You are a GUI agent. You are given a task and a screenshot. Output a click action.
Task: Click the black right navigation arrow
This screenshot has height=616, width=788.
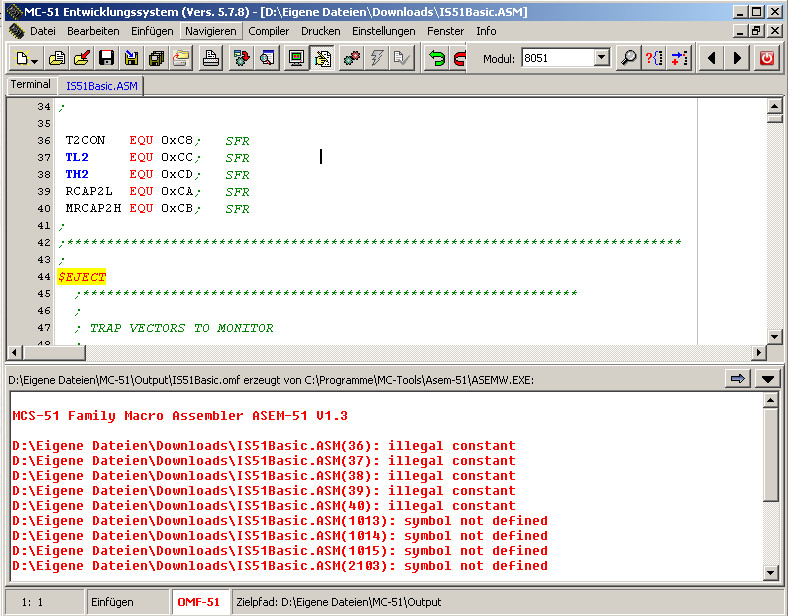pyautogui.click(x=737, y=58)
